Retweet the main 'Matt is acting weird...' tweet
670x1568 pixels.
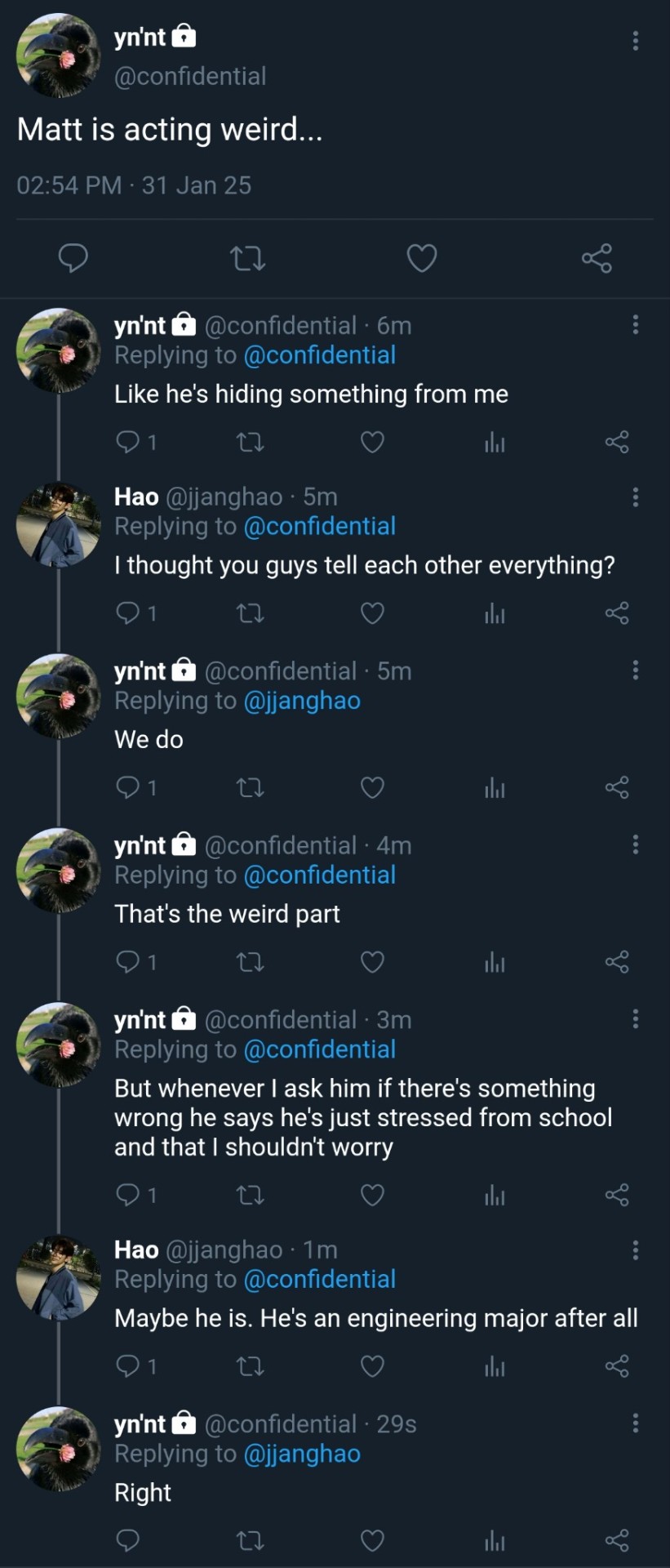[x=248, y=259]
